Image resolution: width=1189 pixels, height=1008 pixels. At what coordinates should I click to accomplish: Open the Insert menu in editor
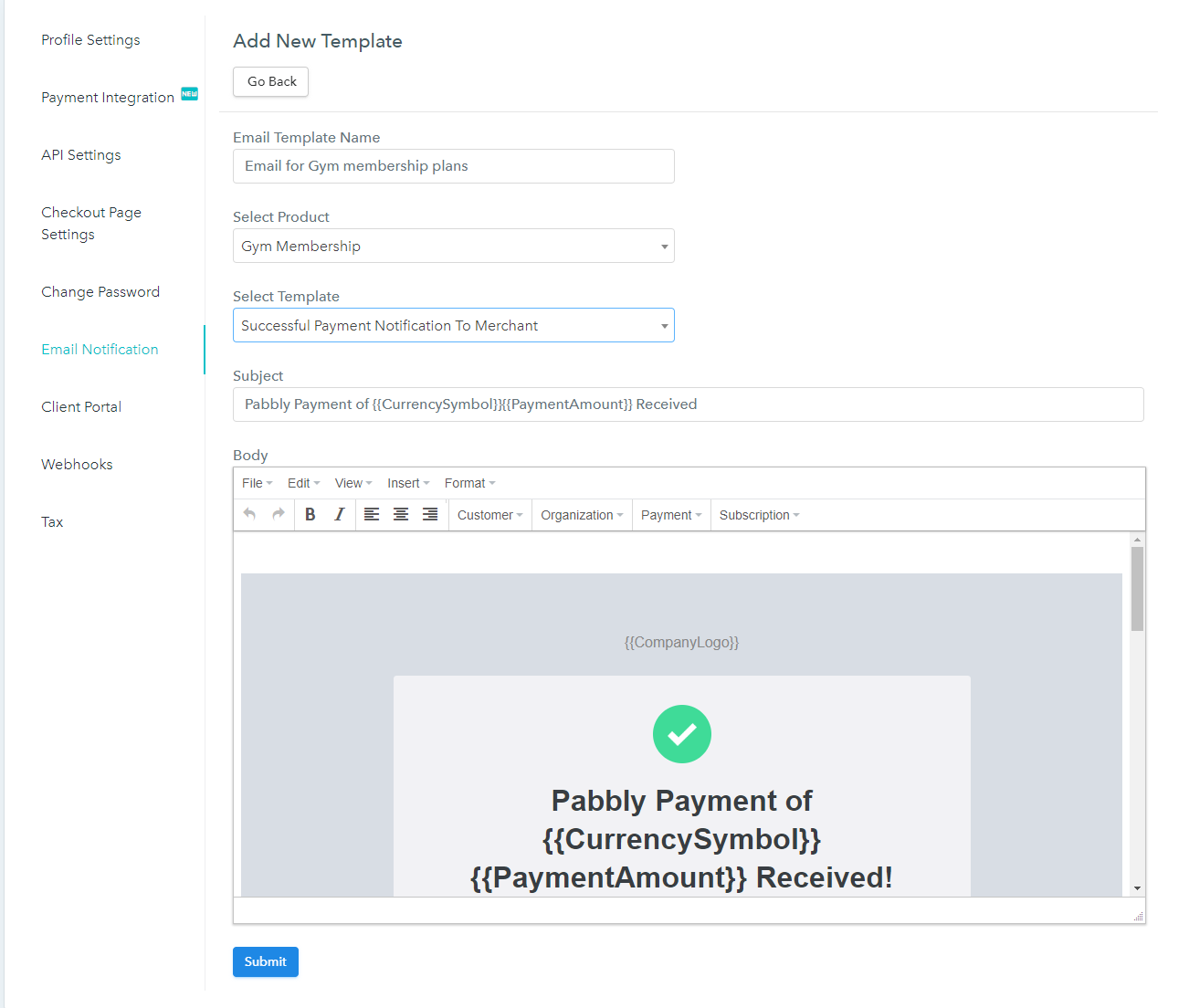pyautogui.click(x=408, y=483)
